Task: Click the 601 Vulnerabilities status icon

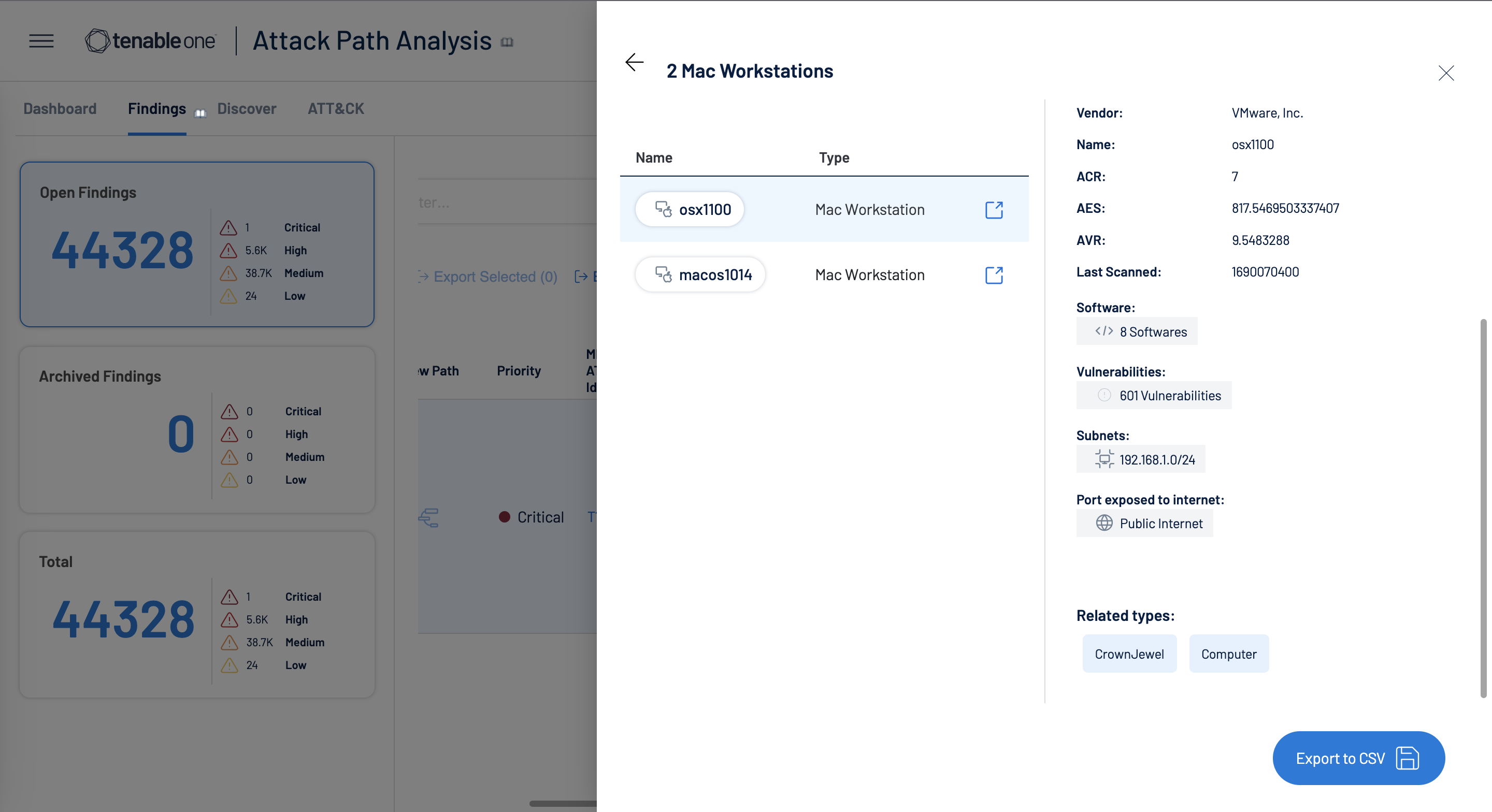Action: point(1104,394)
